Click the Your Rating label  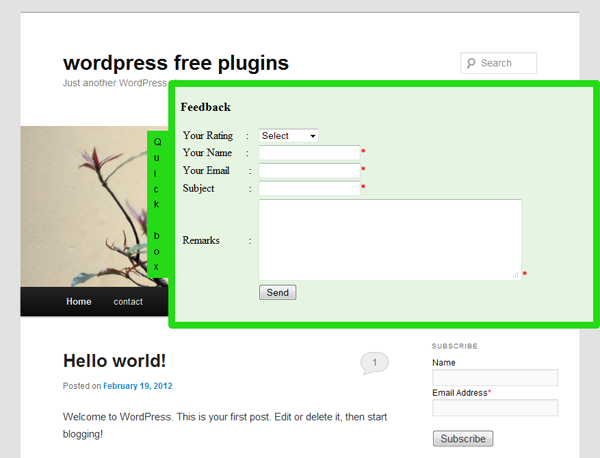[x=208, y=135]
